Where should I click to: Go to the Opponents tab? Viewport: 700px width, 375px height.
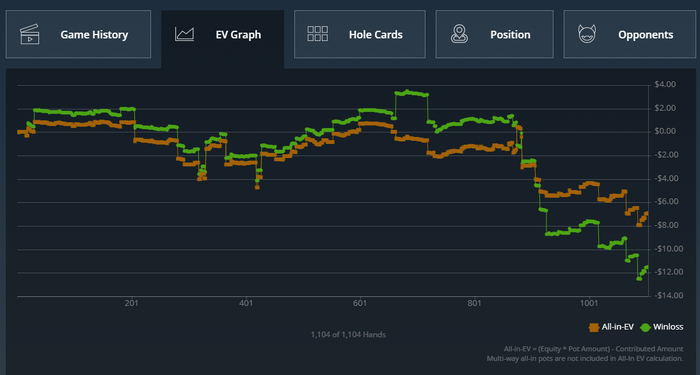[x=630, y=34]
